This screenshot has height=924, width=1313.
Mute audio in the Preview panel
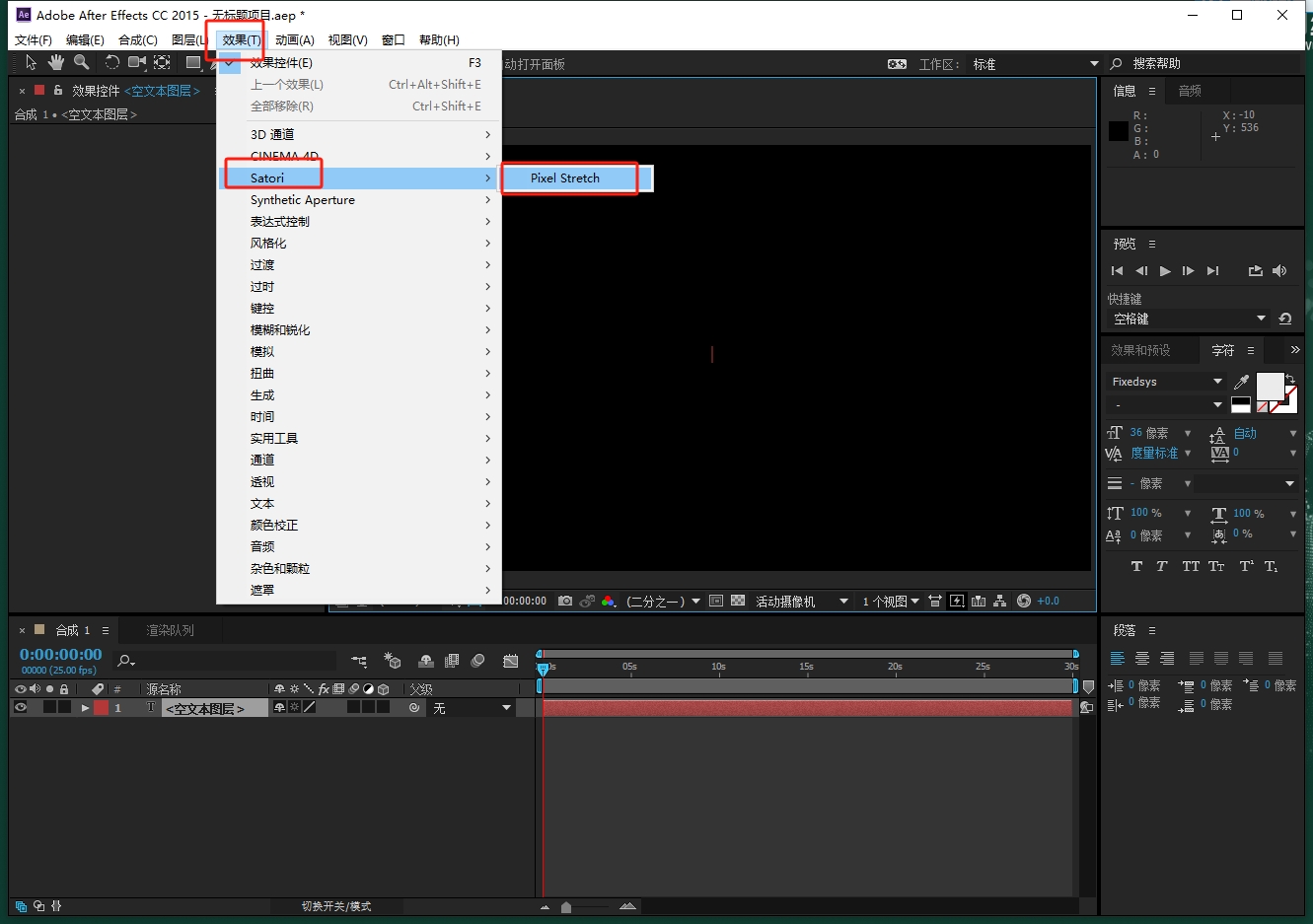click(1279, 271)
